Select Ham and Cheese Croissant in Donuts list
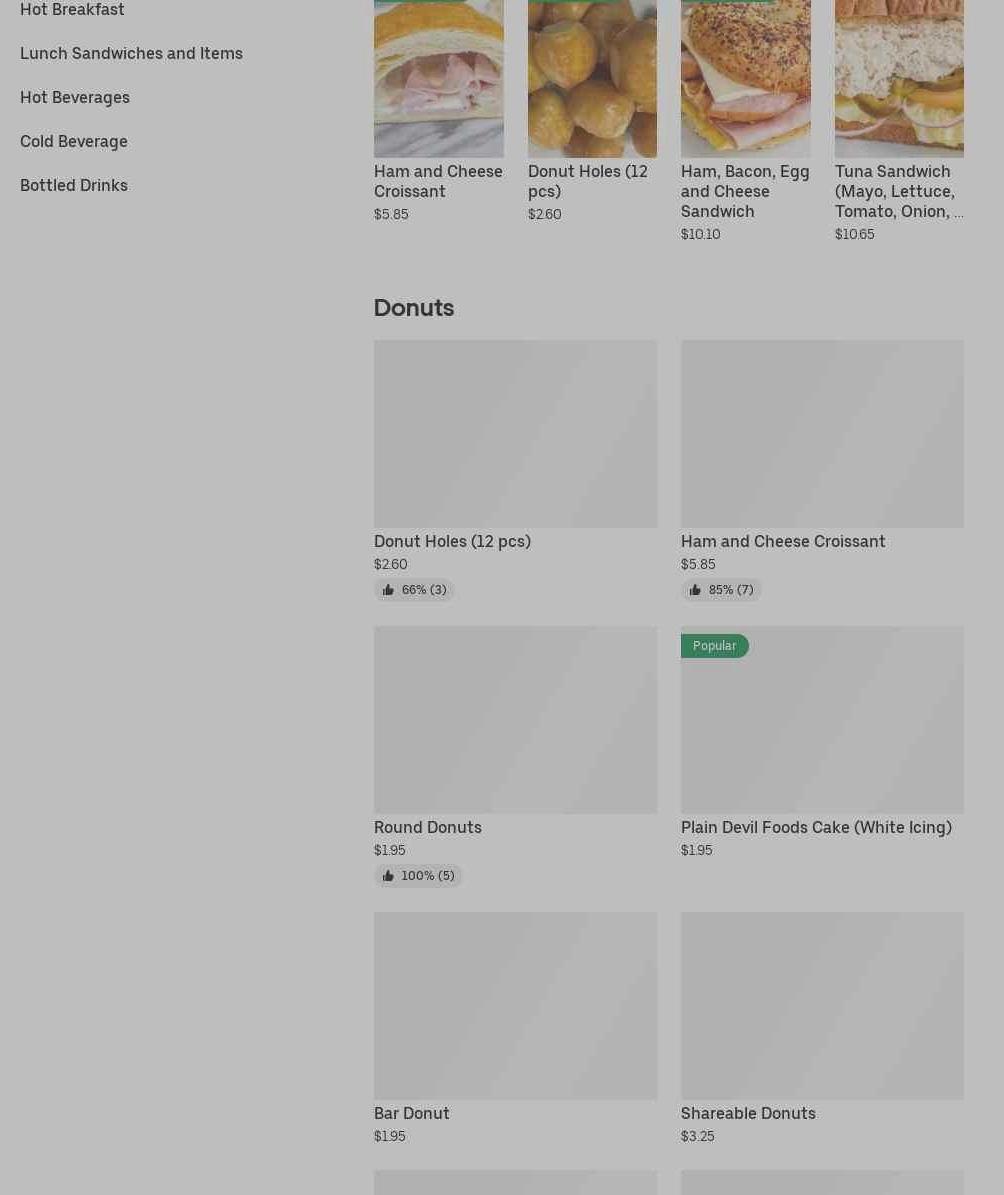 (783, 541)
